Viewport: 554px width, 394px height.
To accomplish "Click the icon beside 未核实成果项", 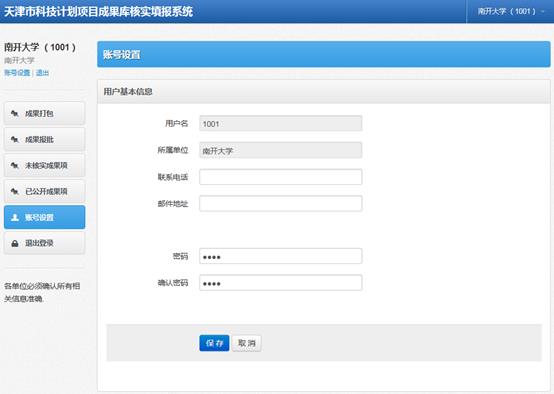I will click(14, 165).
